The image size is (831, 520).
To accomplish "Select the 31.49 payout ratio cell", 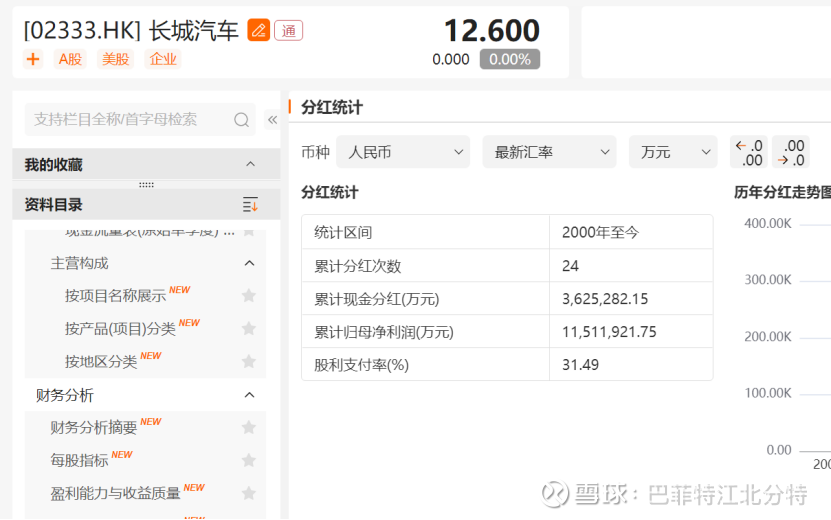I will pyautogui.click(x=631, y=364).
